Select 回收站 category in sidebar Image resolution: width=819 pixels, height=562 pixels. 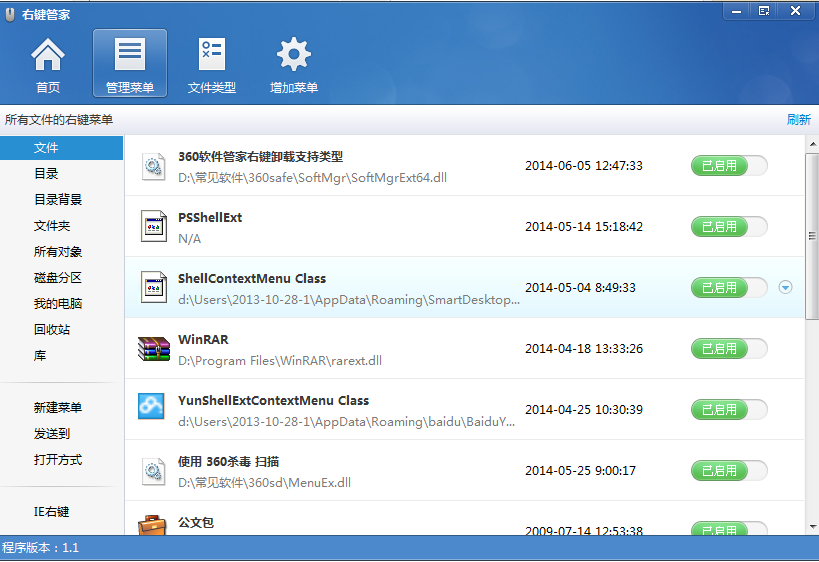pos(52,330)
